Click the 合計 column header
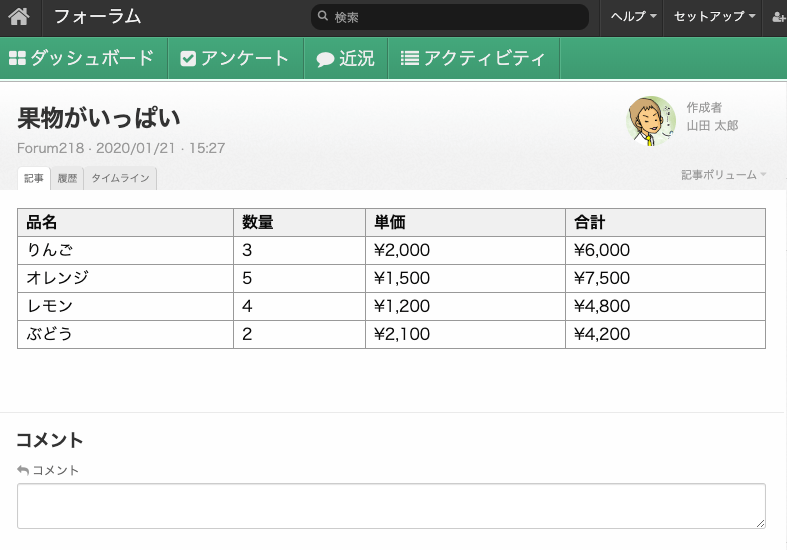This screenshot has height=550, width=787. 666,222
